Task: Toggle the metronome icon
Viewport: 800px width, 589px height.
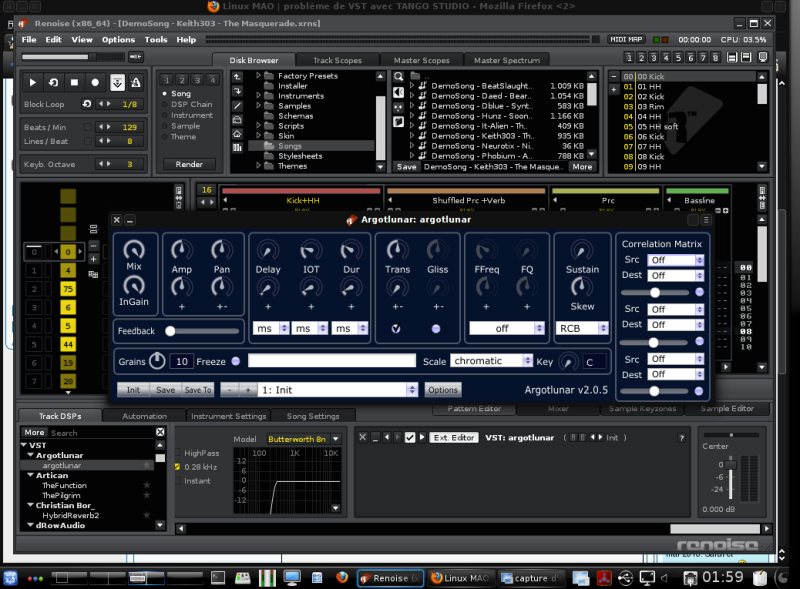Action: [x=136, y=82]
